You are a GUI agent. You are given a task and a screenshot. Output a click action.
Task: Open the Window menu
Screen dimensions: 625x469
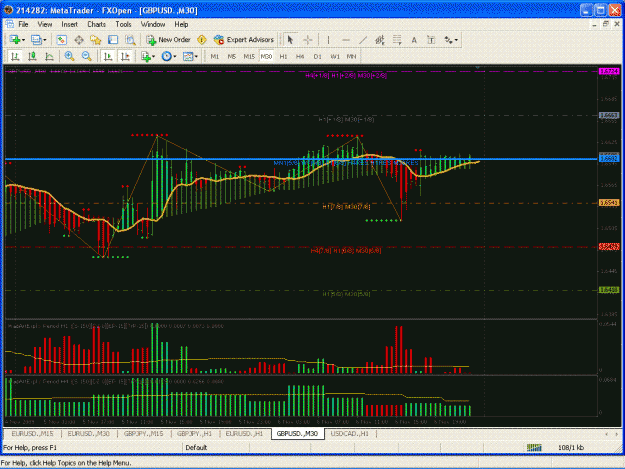(x=153, y=24)
